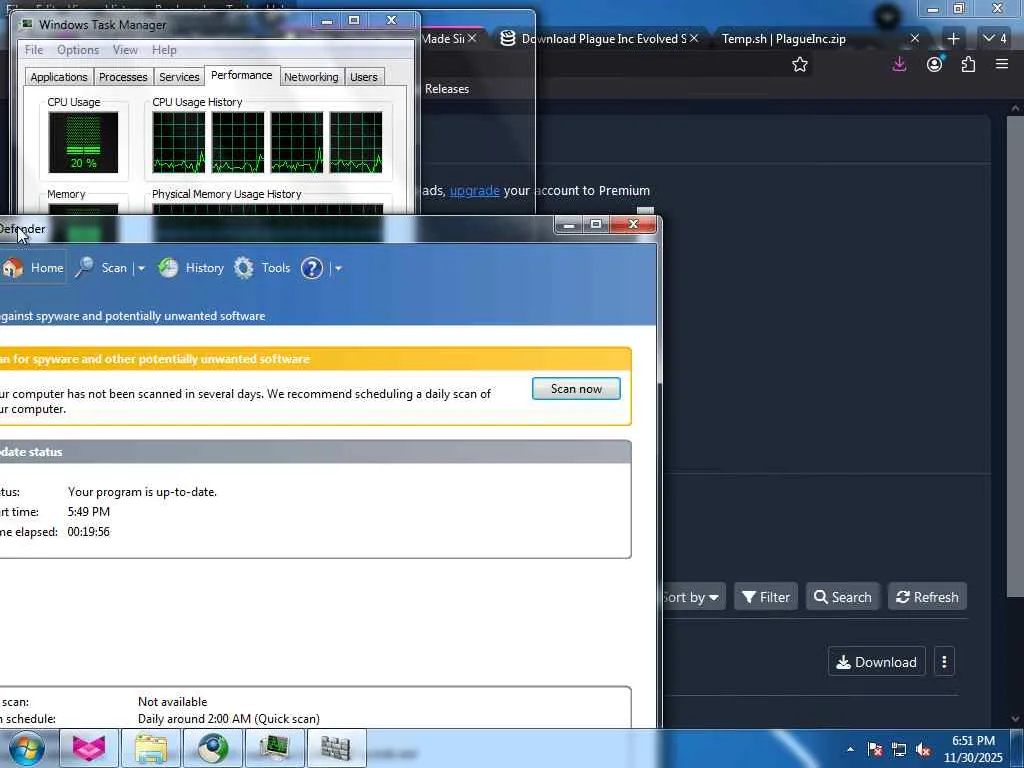Open Task Manager View menu
1024x768 pixels.
pos(125,50)
